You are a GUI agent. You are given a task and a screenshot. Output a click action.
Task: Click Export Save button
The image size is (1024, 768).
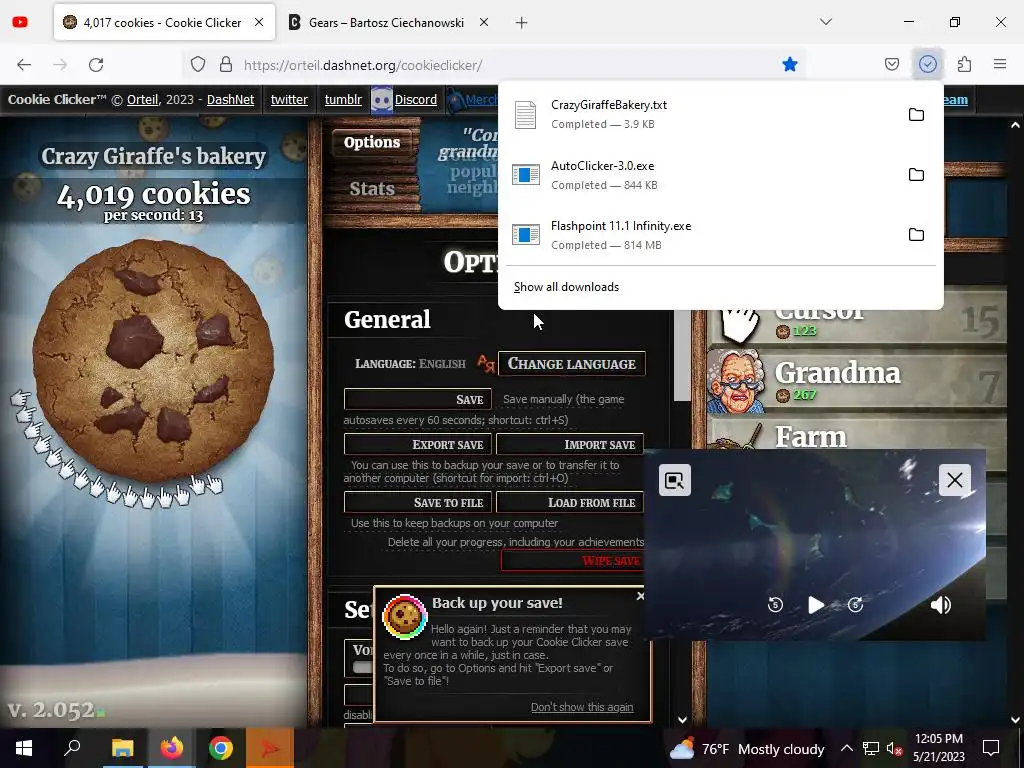point(417,445)
